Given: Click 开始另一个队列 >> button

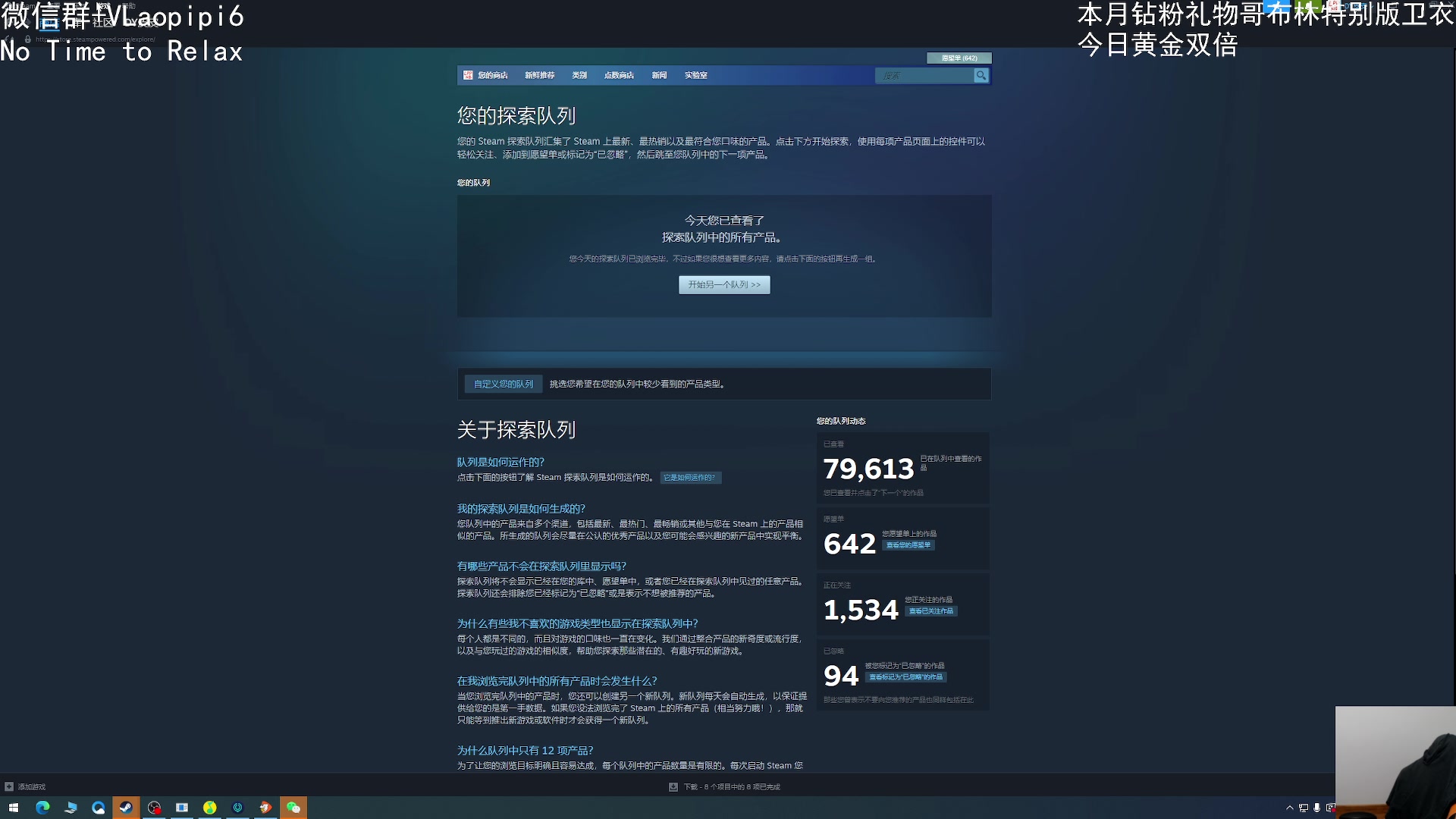Looking at the screenshot, I should [x=724, y=284].
